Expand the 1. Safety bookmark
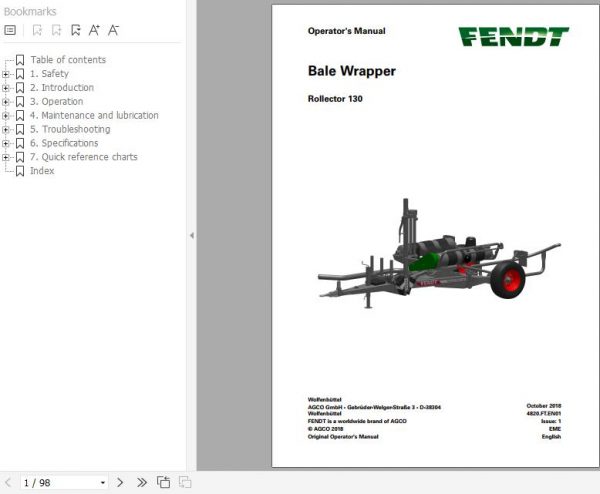 (x=6, y=74)
